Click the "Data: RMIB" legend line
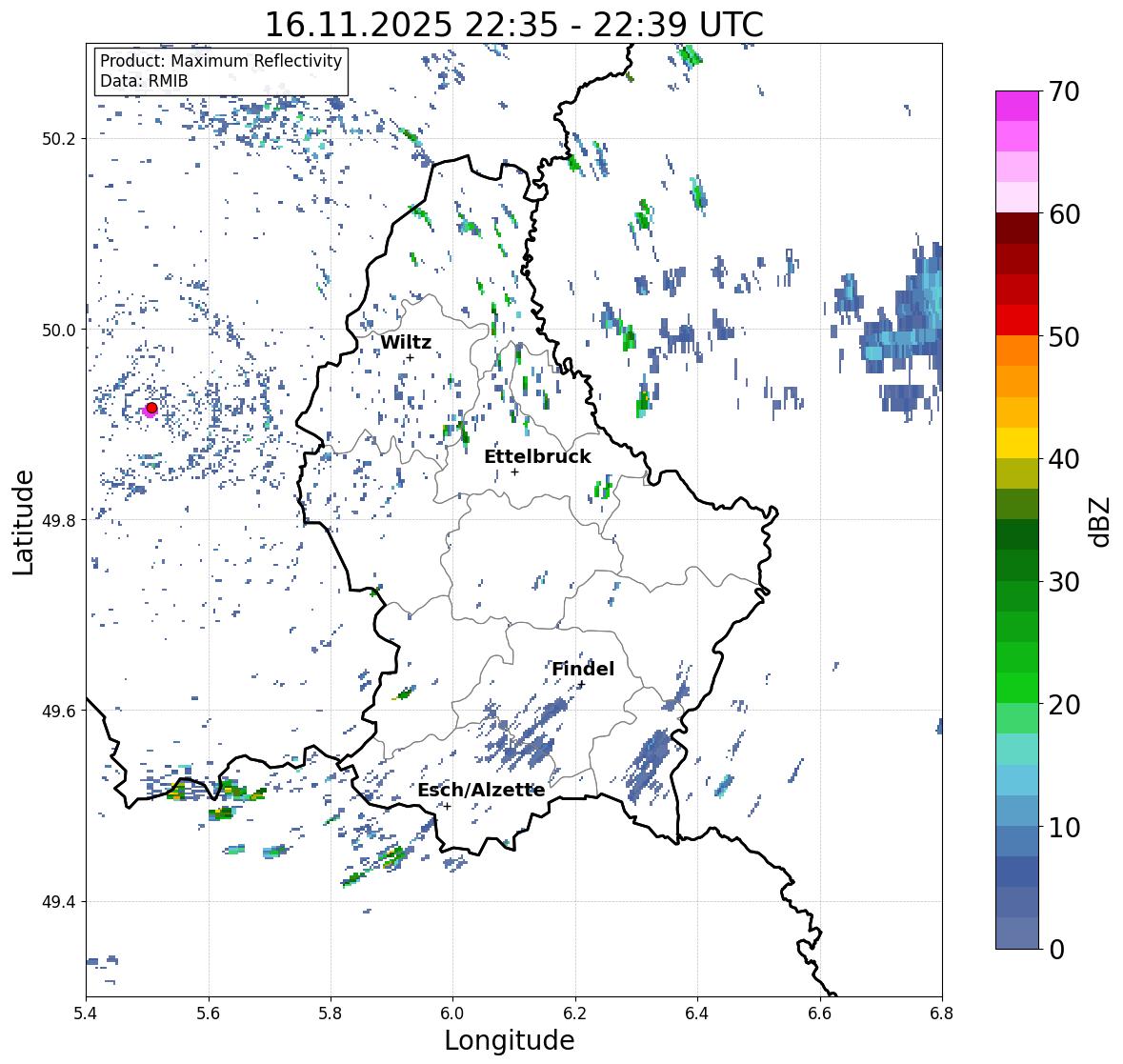The height and width of the screenshot is (1064, 1123). (144, 81)
